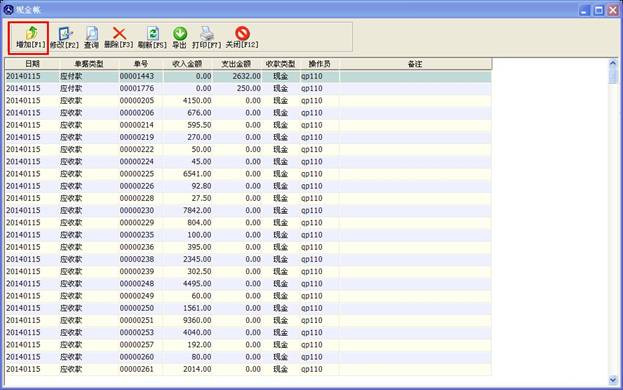Click scrollbar up arrow at top
Screen dimensions: 623x390
pos(613,63)
